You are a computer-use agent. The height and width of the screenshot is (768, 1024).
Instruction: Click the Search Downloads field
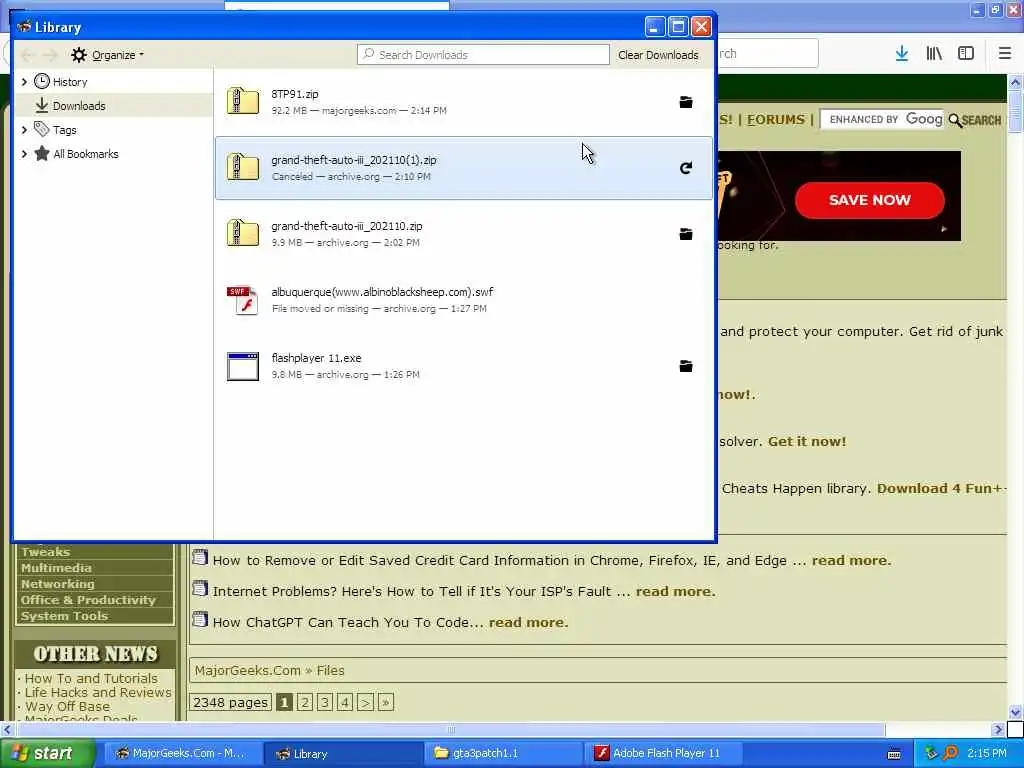(483, 55)
